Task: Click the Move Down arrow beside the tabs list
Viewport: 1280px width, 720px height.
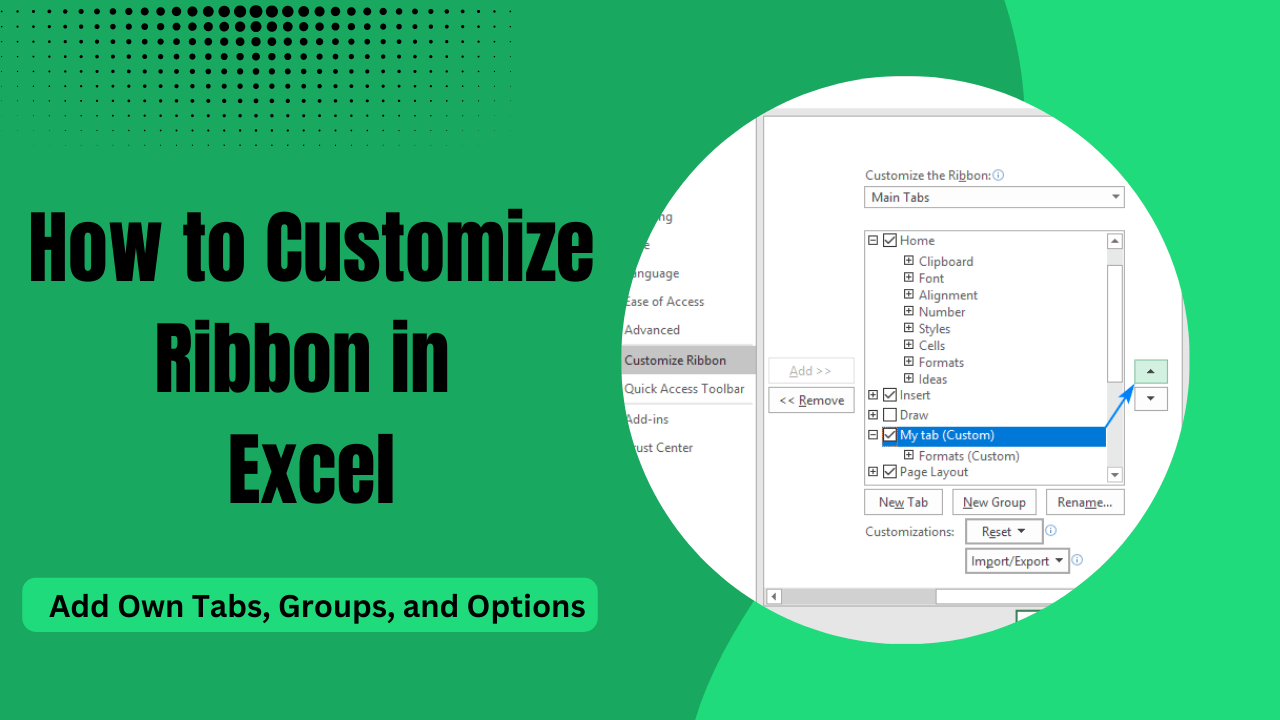Action: point(1150,398)
